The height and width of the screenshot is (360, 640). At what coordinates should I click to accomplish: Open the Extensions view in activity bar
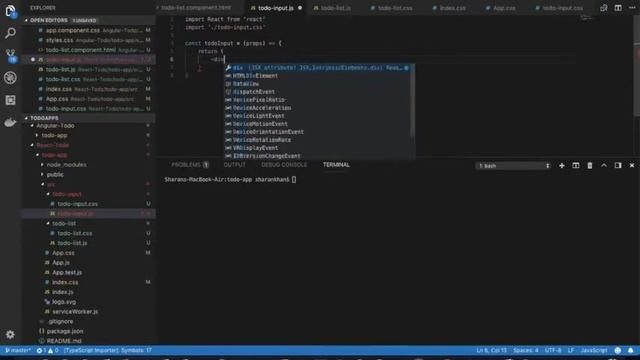10,100
